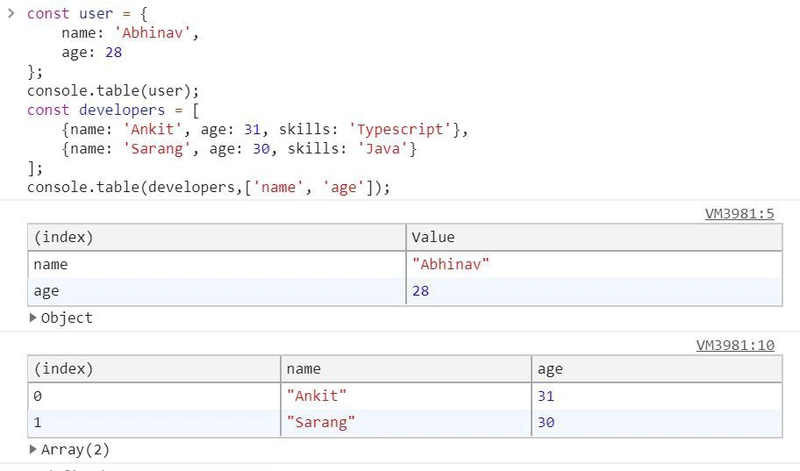Click the (index) header in developers table
The width and height of the screenshot is (800, 471).
point(63,369)
